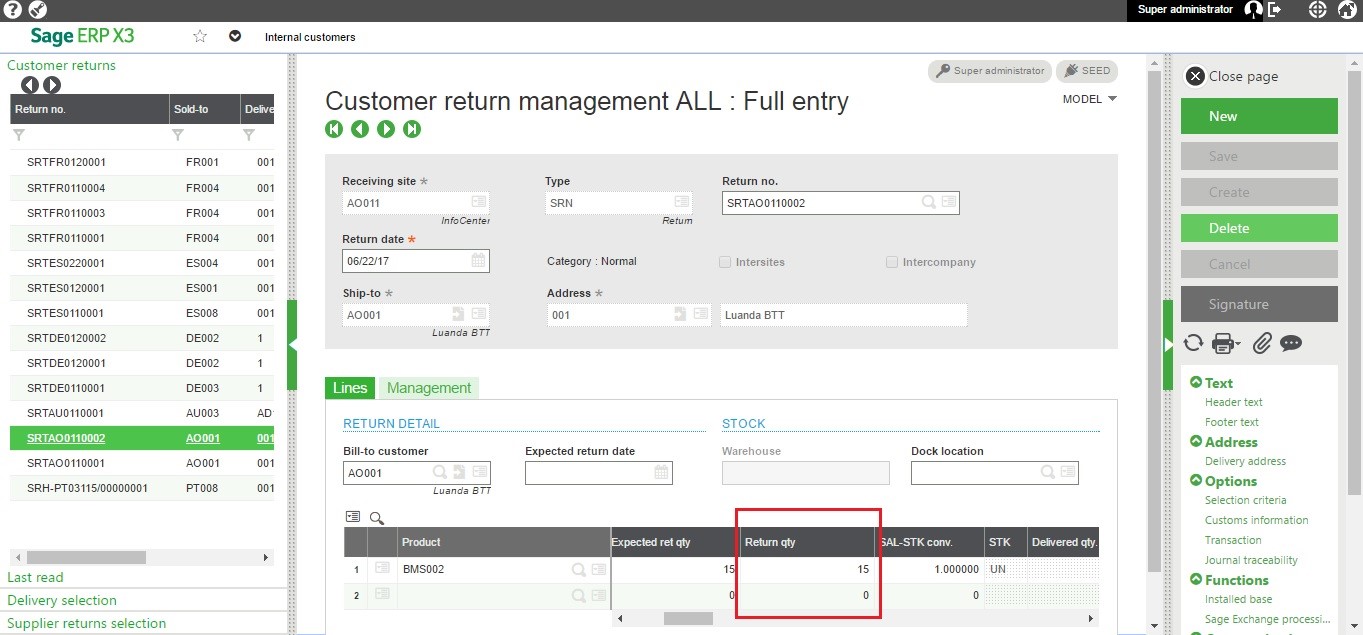Open the MODEL dropdown
Screen dimensions: 1363x635
pyautogui.click(x=1090, y=99)
